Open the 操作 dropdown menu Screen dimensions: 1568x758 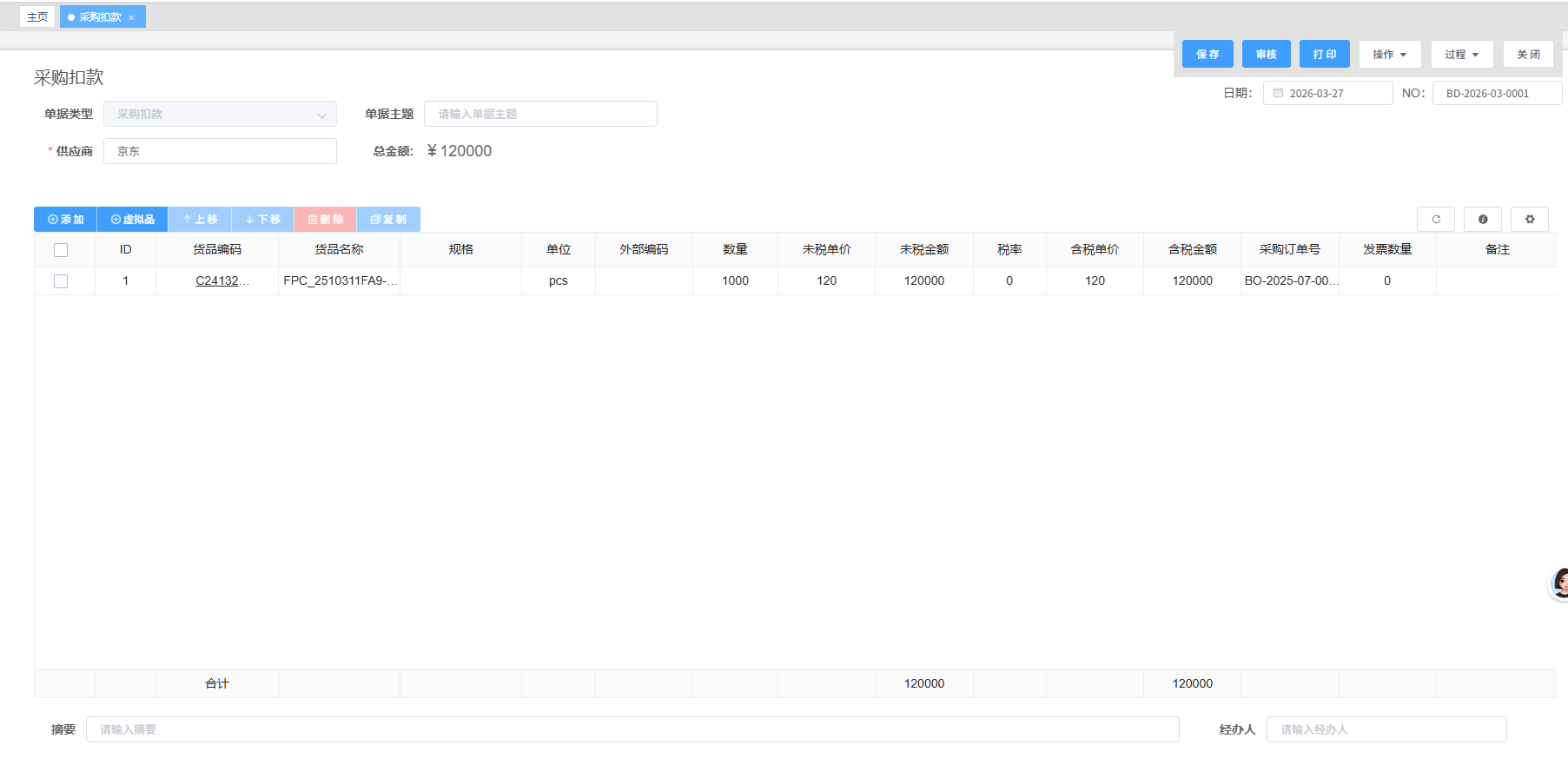point(1389,55)
